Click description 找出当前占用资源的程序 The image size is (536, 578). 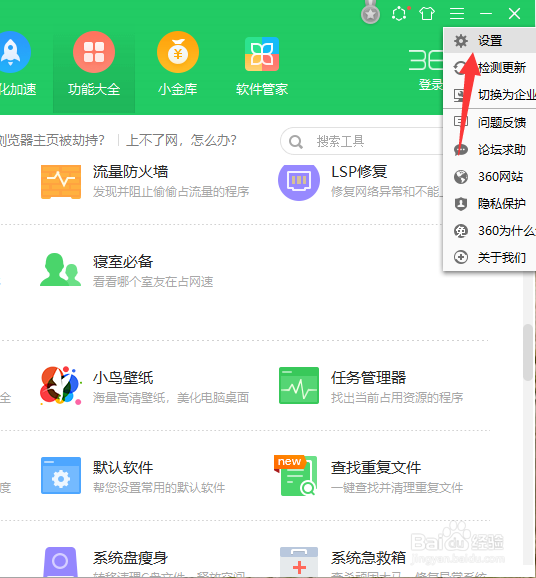pos(397,398)
